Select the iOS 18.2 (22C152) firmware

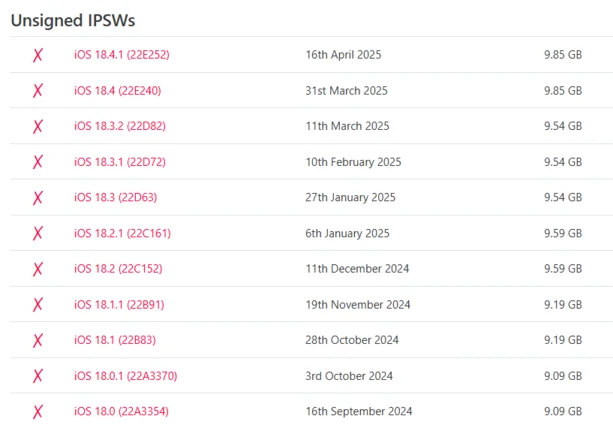pos(118,269)
